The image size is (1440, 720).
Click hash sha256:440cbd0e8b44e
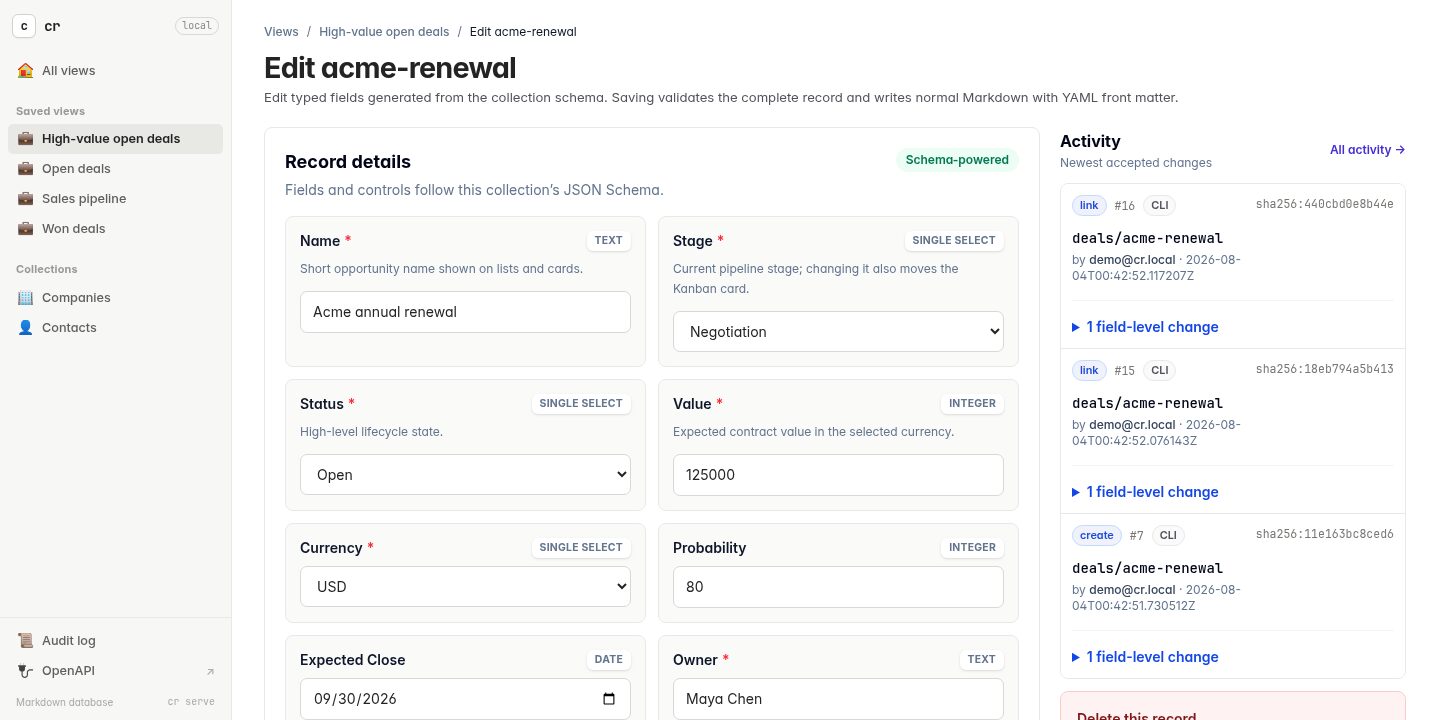[1325, 204]
